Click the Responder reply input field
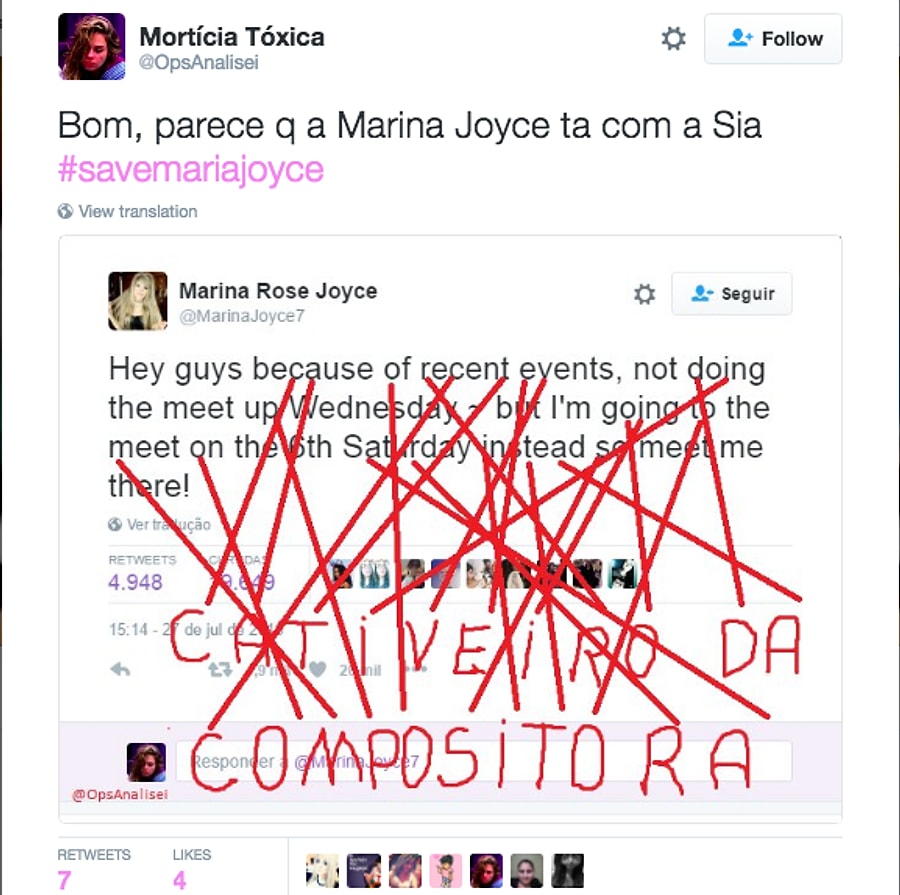This screenshot has height=895, width=900. [x=484, y=761]
